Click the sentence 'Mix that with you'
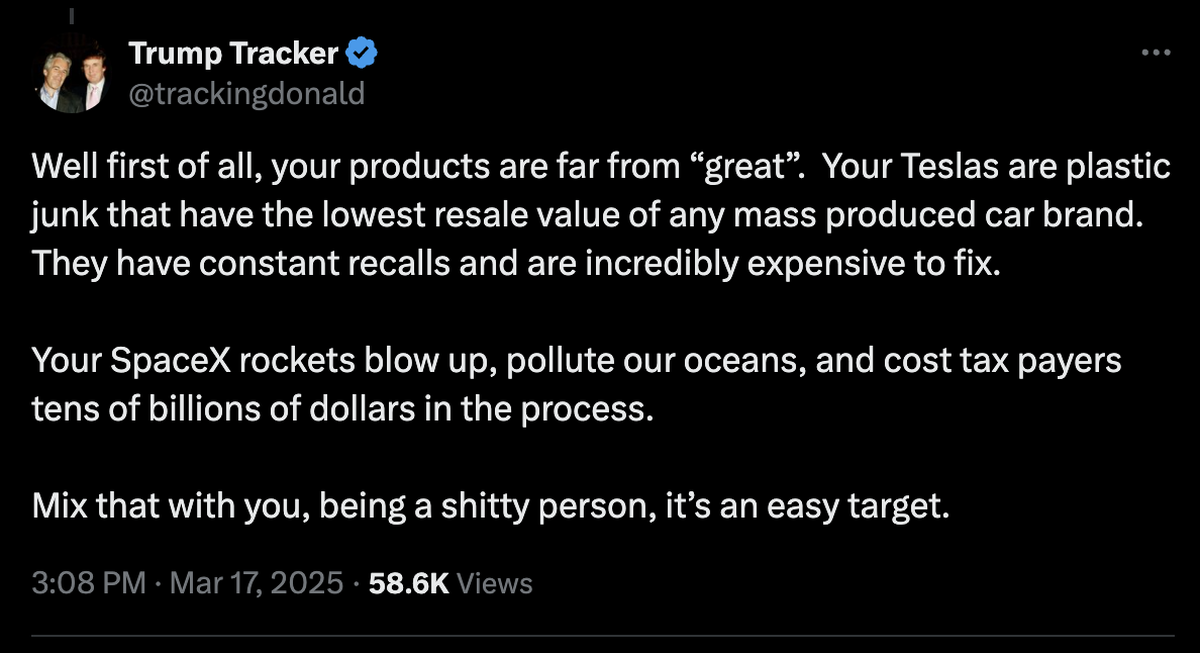The width and height of the screenshot is (1200, 653). coord(489,507)
